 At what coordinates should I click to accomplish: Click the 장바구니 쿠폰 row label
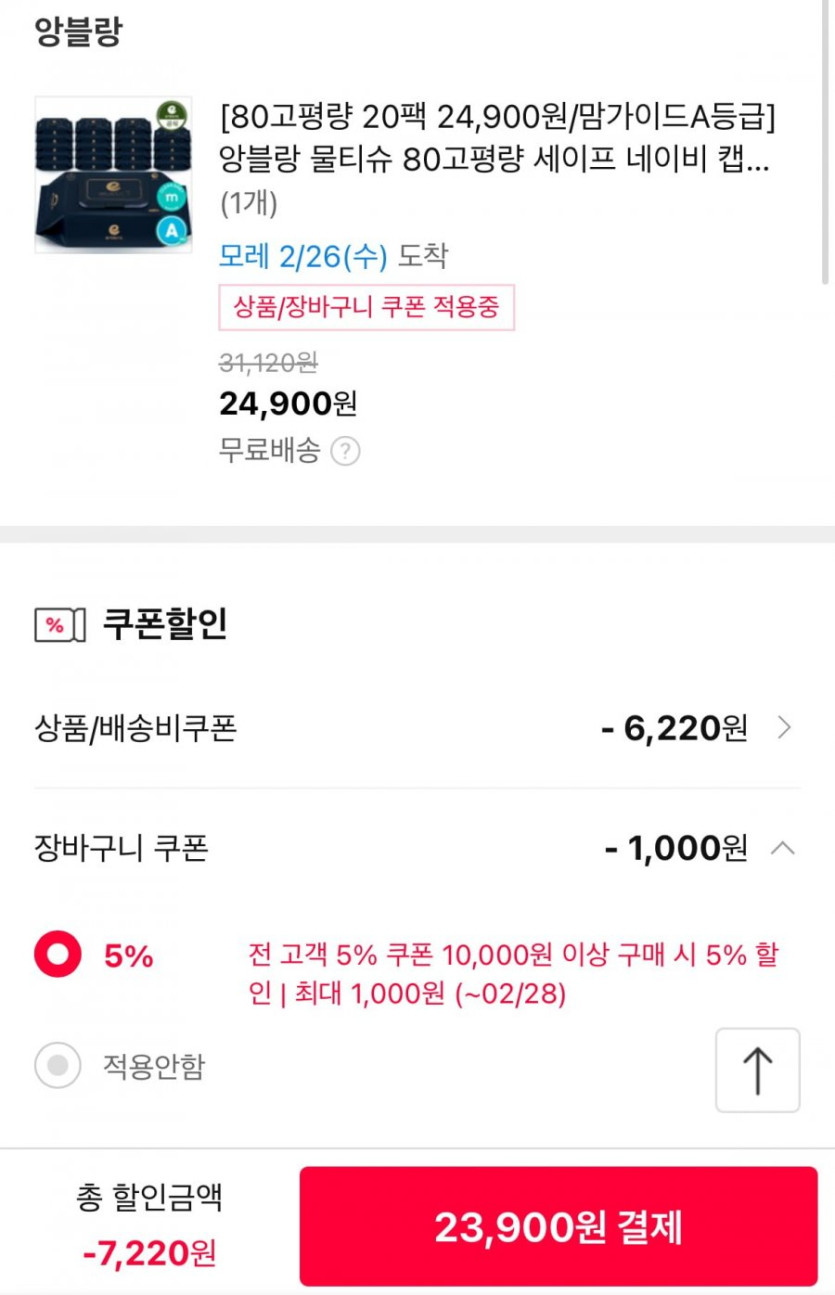click(x=121, y=849)
